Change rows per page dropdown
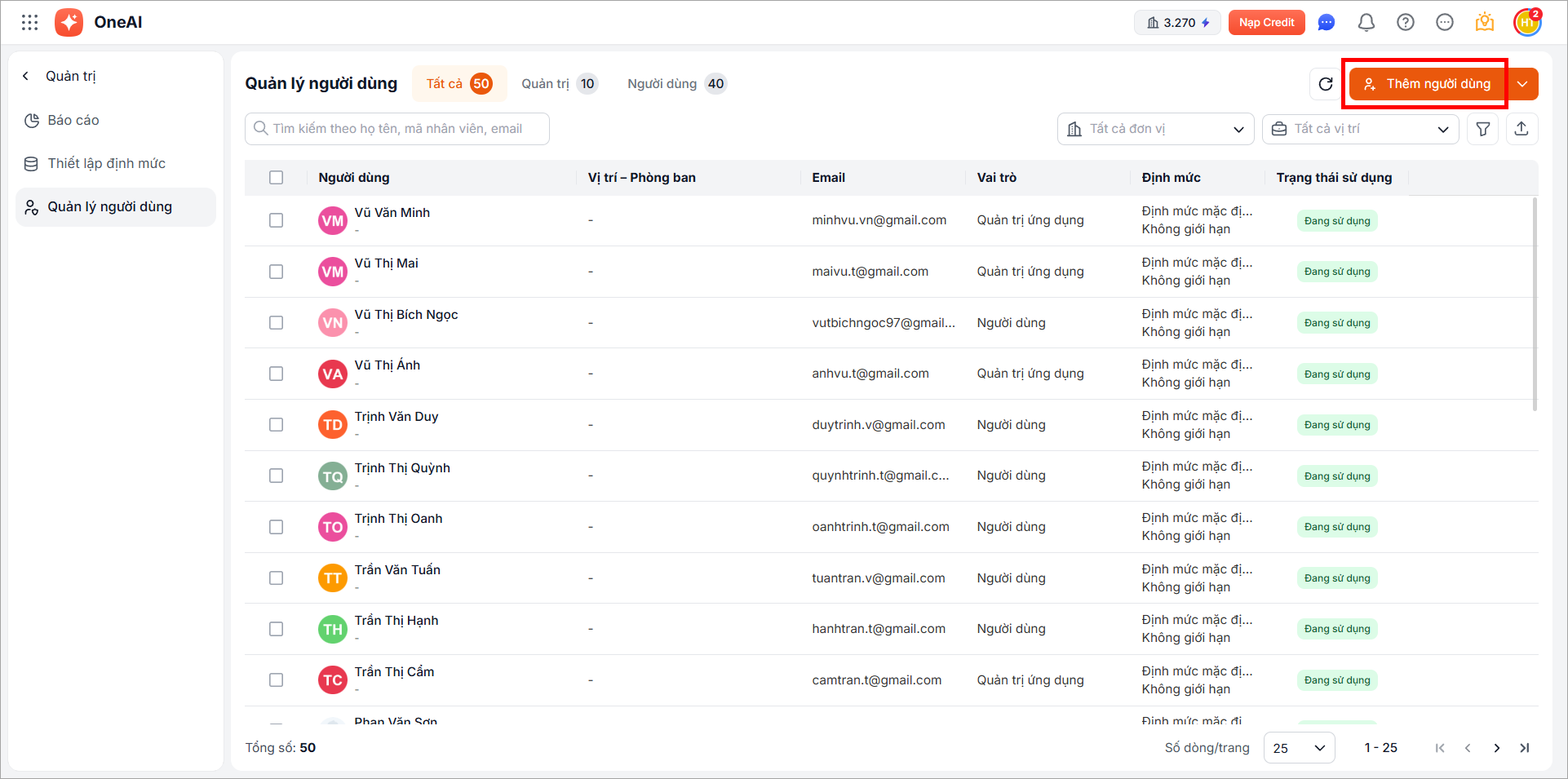1568x779 pixels. 1299,748
